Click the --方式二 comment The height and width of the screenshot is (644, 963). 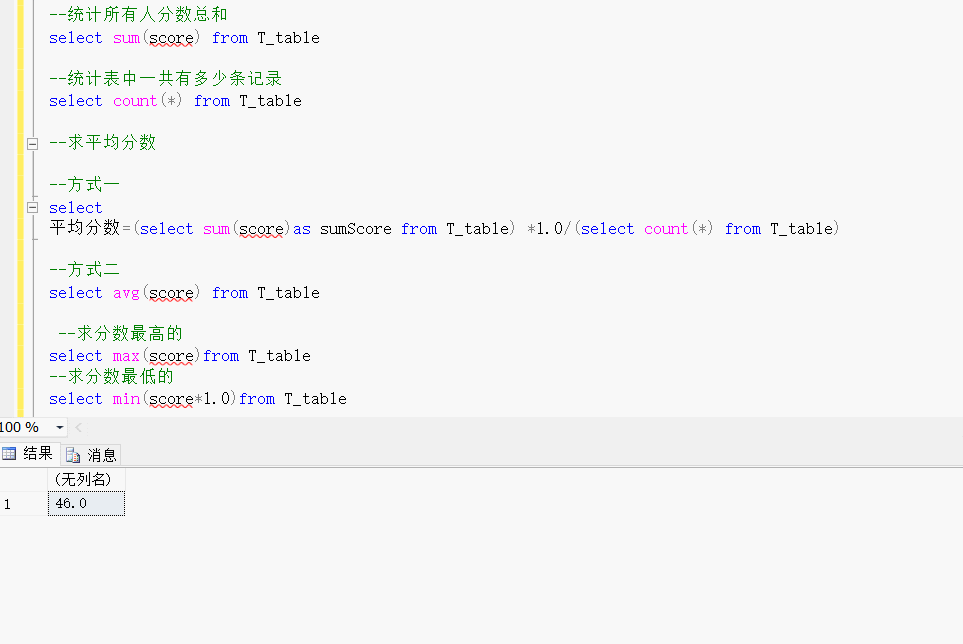point(84,270)
